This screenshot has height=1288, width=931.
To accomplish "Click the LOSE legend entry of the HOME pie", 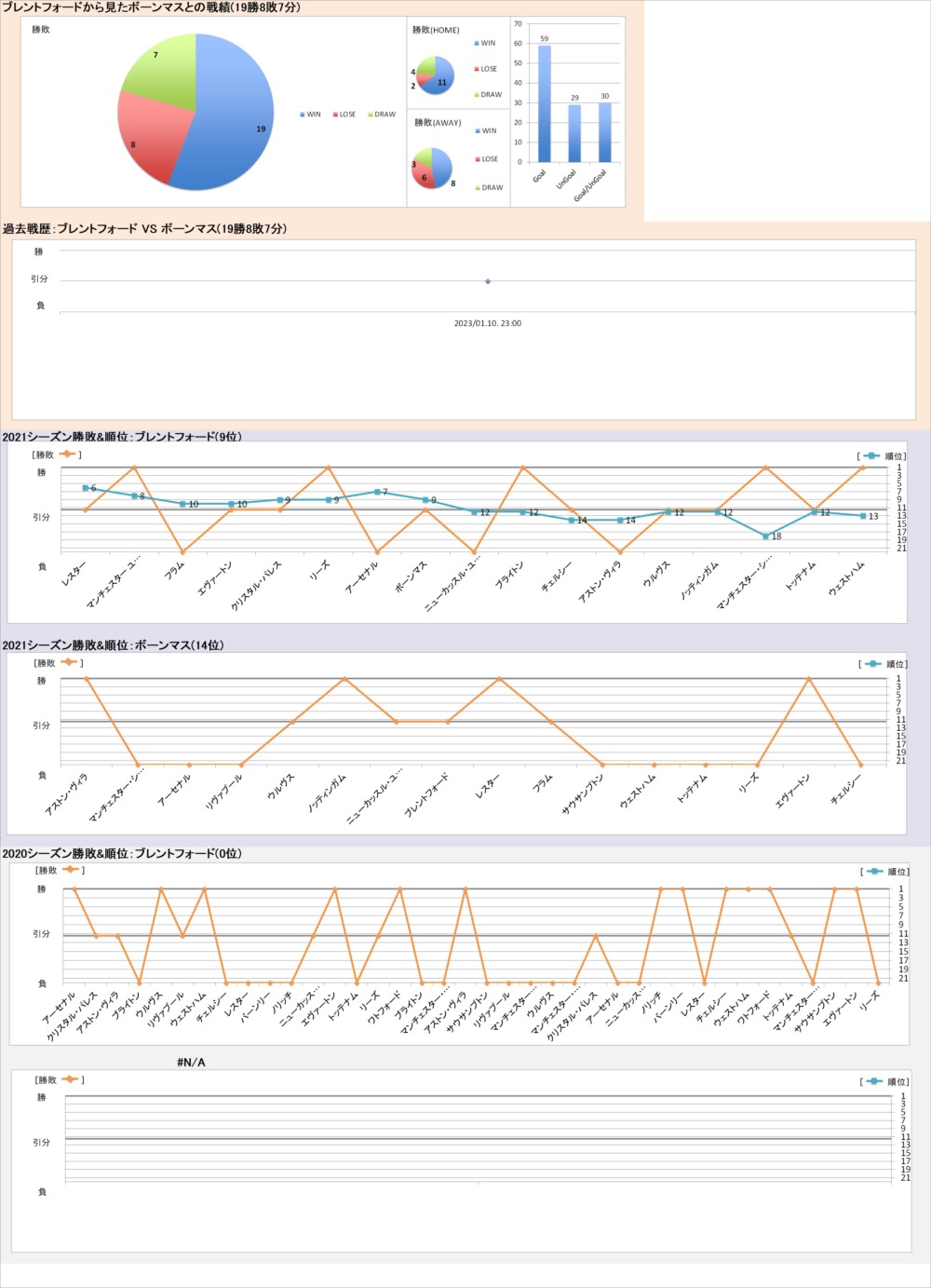I will [485, 69].
